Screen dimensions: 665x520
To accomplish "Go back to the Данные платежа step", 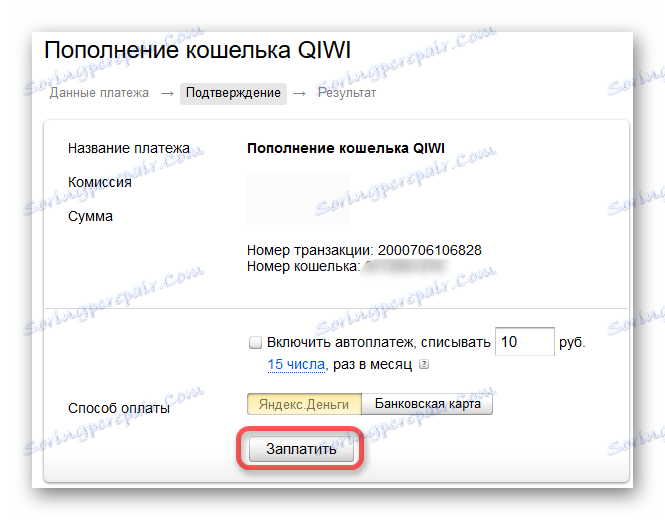I will 99,93.
